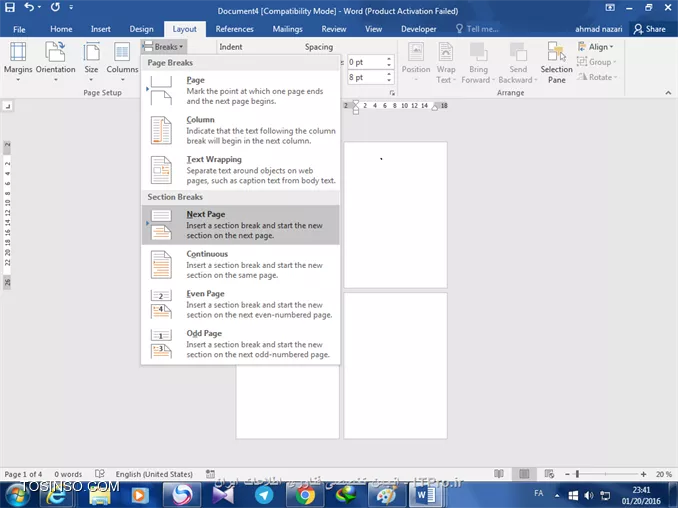
Task: Click the proofing check status icon
Action: 100,474
